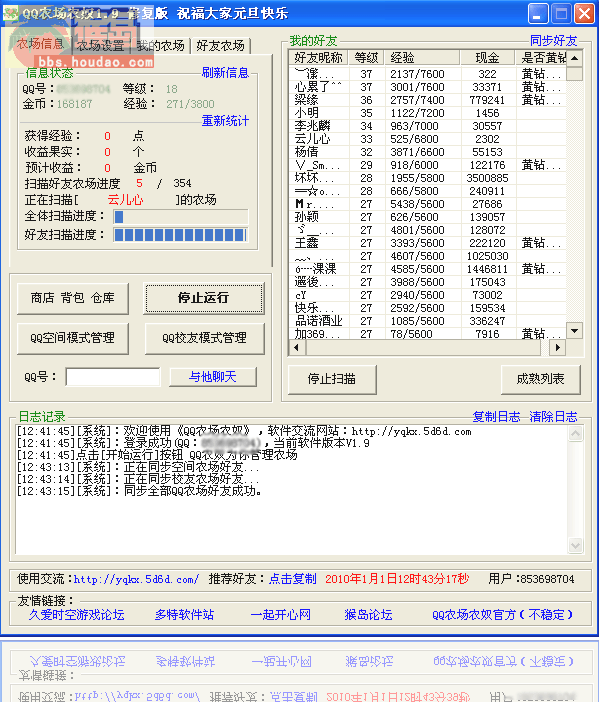Select friend row 杨倩
This screenshot has width=599, height=702.
[428, 152]
